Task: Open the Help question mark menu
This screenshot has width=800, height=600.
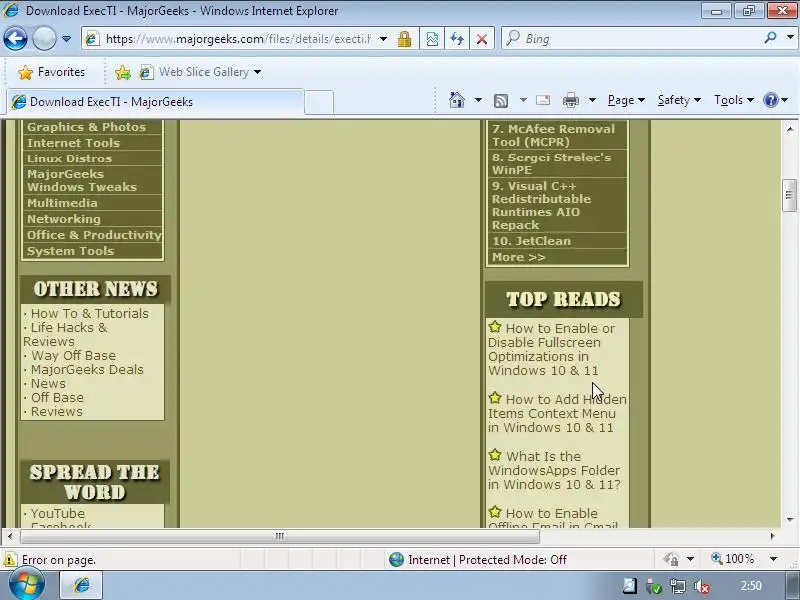Action: (x=775, y=100)
